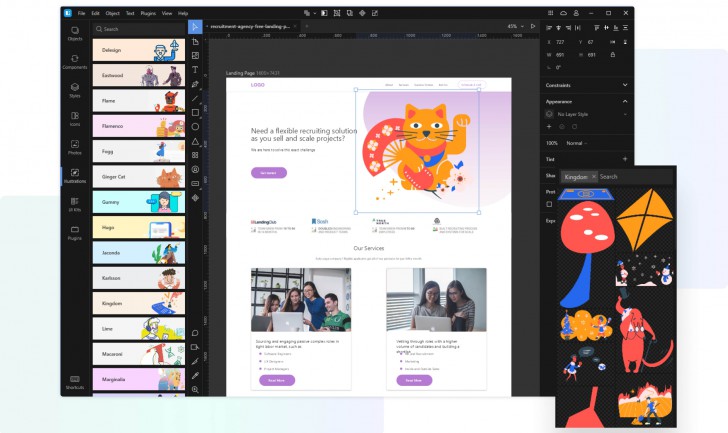This screenshot has width=728, height=433.
Task: Open the UI Kits panel
Action: [75, 204]
